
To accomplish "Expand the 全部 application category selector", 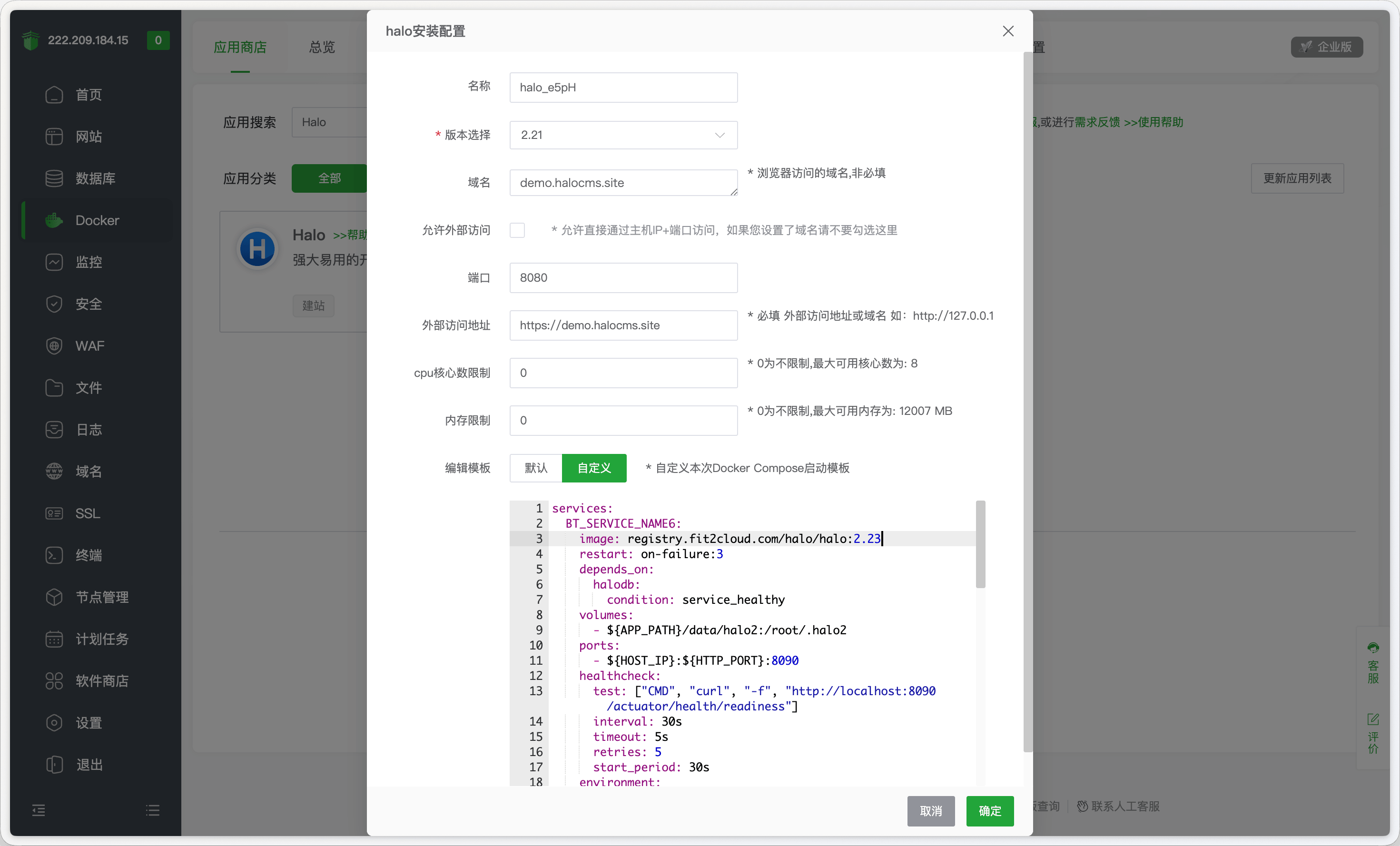I will (330, 178).
